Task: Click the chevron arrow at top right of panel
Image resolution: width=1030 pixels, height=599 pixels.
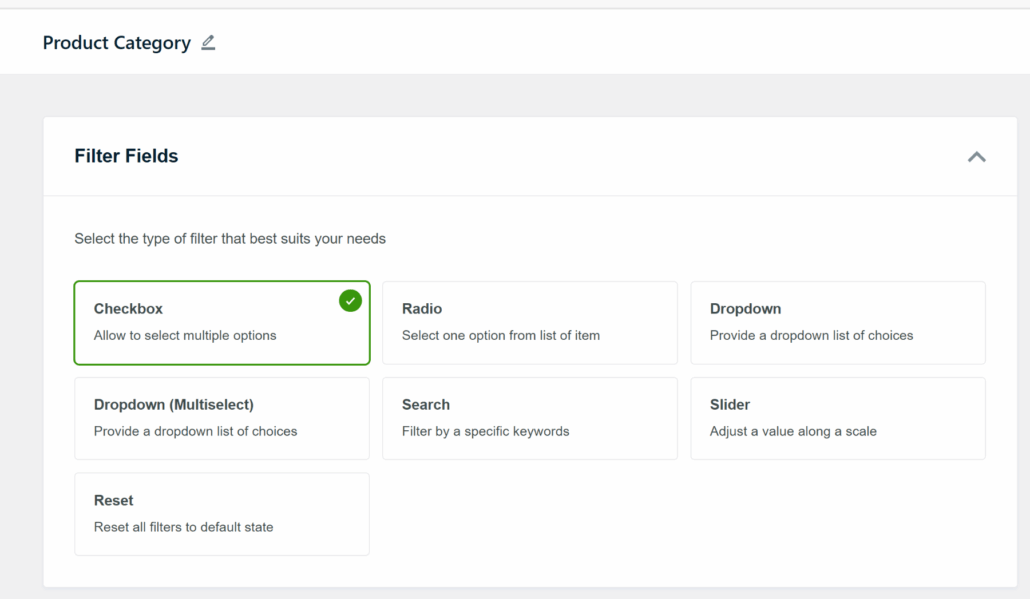Action: (x=977, y=157)
